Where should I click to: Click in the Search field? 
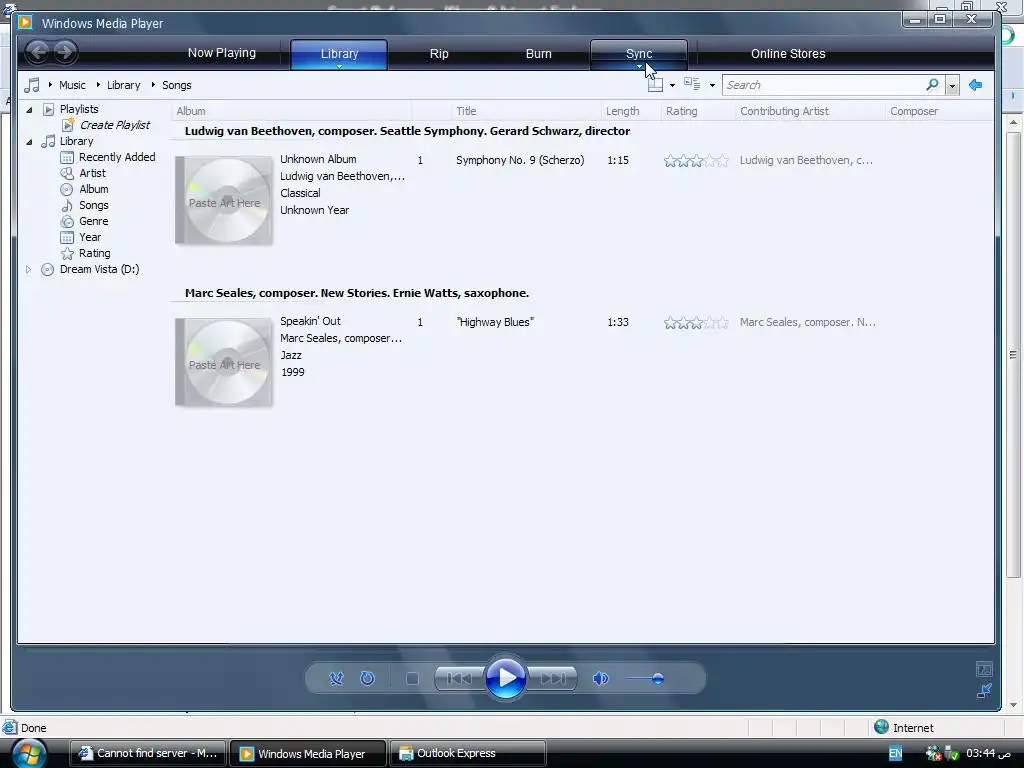coord(823,85)
